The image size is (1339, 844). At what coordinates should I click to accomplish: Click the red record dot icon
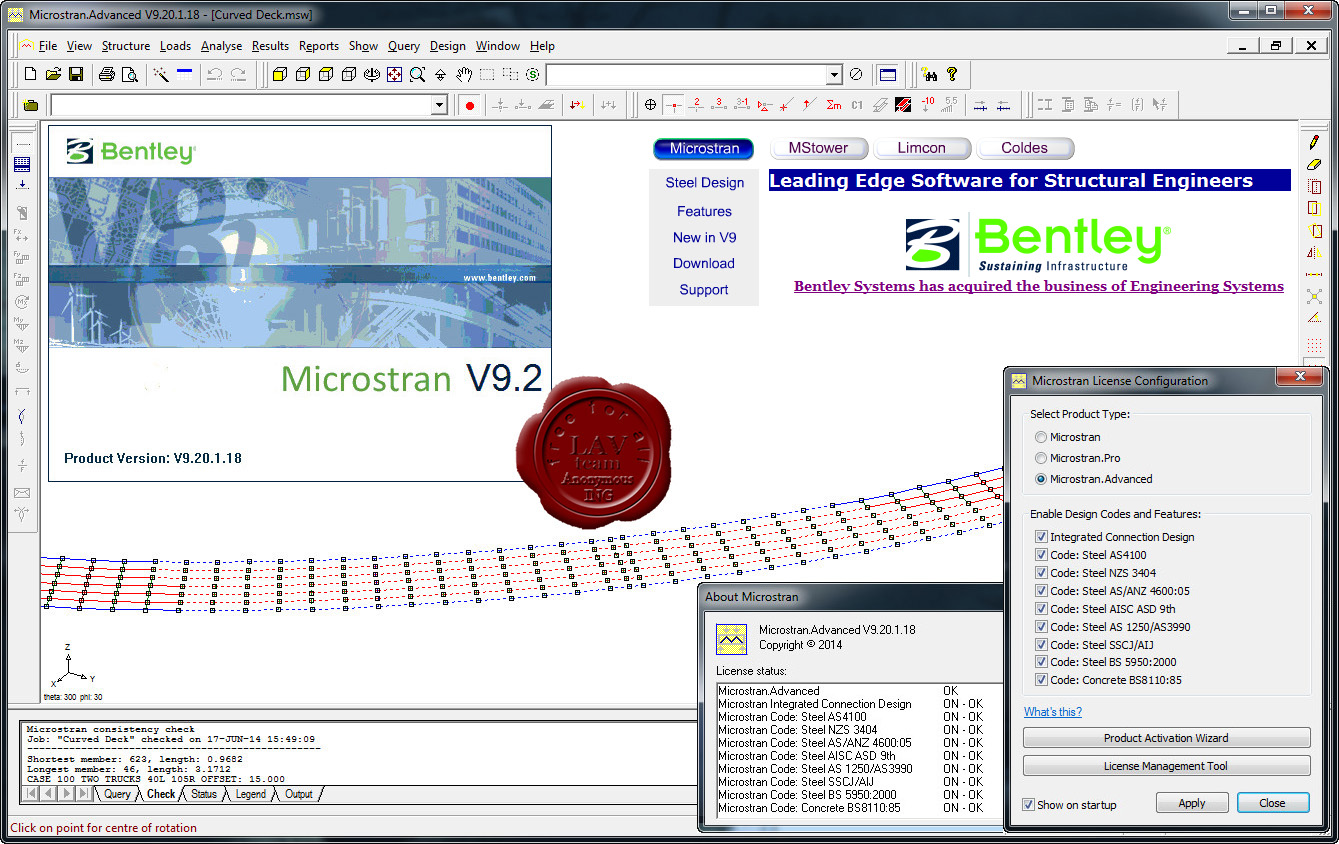pyautogui.click(x=469, y=104)
